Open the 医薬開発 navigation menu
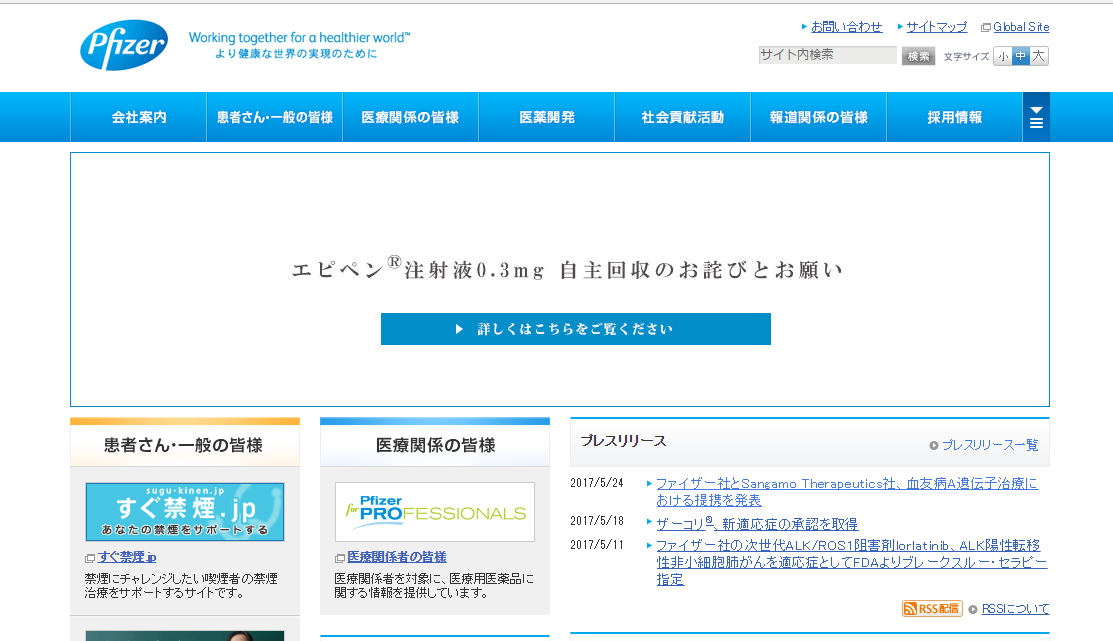 (x=547, y=117)
